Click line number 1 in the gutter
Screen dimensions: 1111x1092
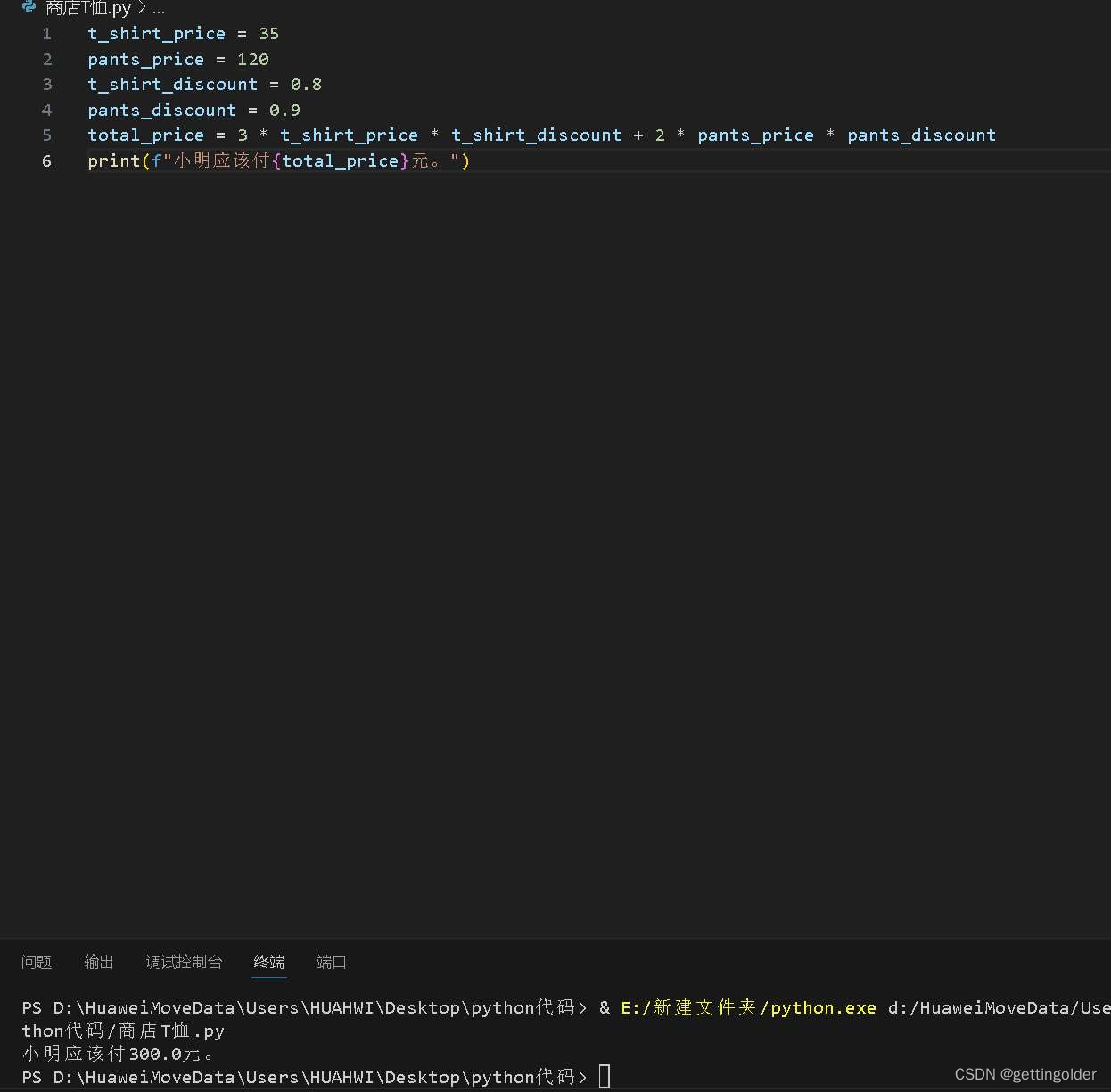coord(47,34)
